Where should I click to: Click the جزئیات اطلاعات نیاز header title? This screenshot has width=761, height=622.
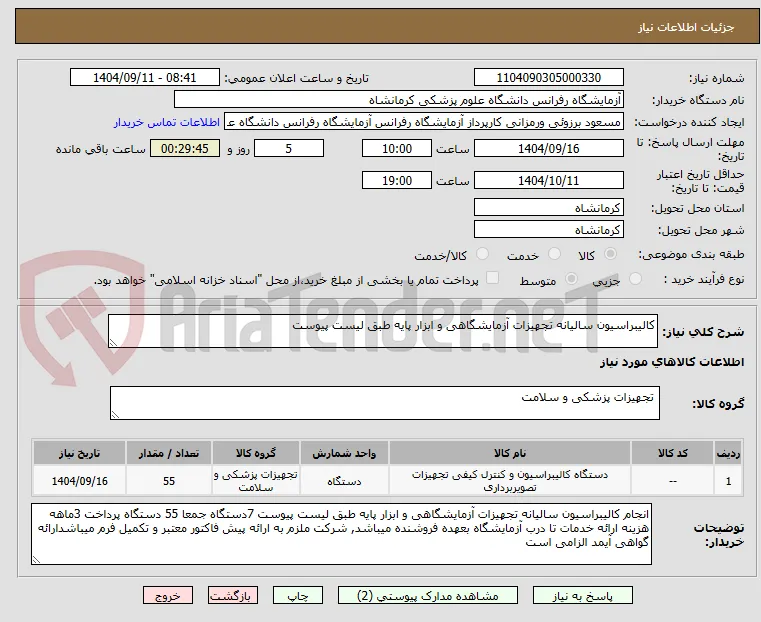click(686, 27)
